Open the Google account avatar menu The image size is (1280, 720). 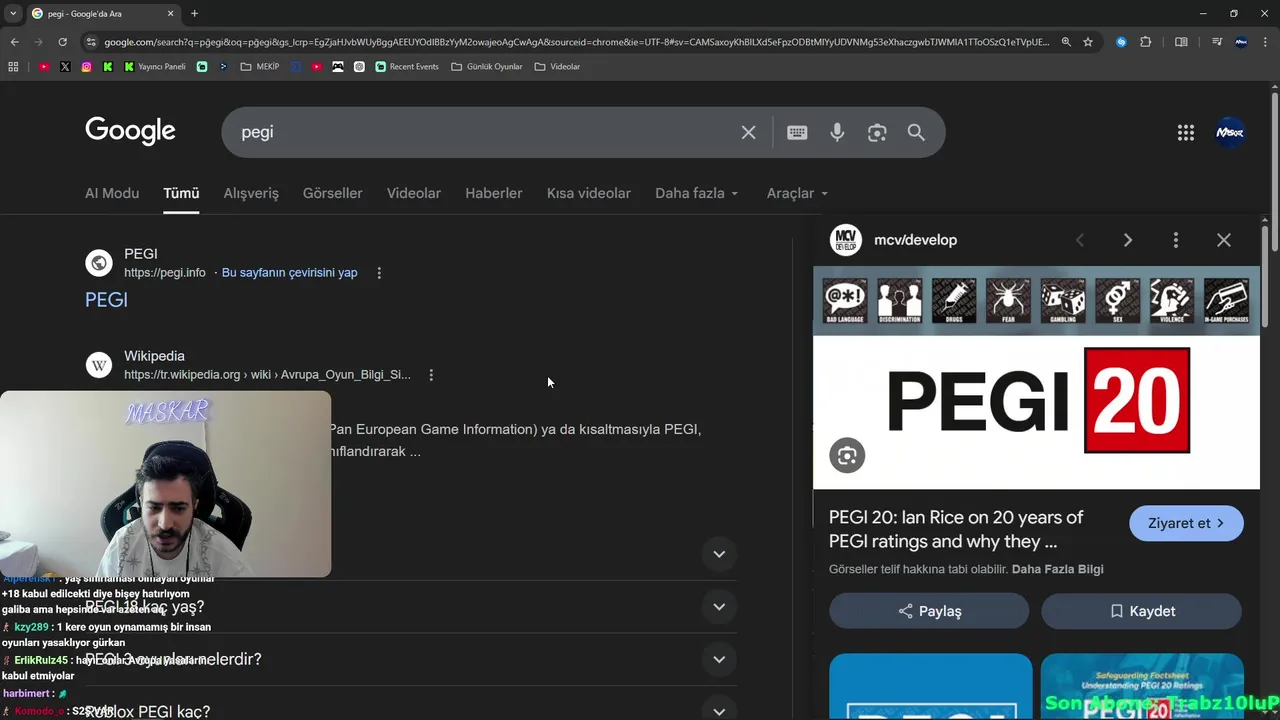pos(1230,132)
